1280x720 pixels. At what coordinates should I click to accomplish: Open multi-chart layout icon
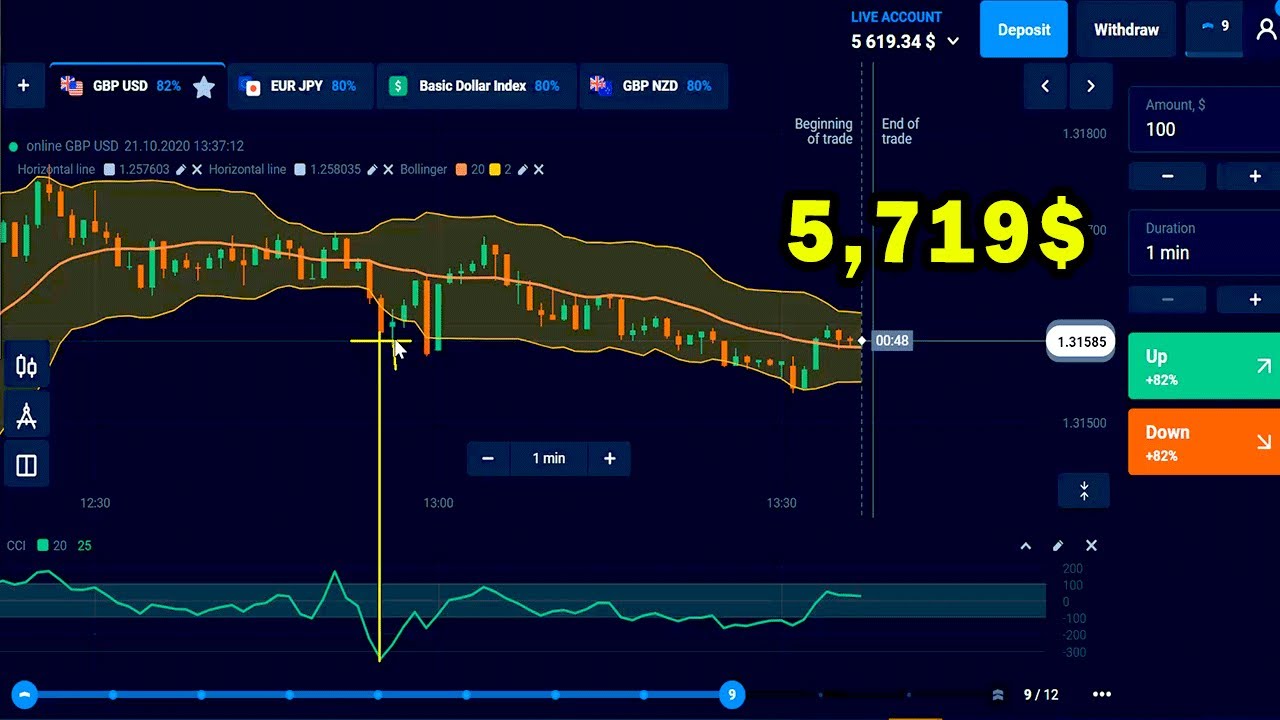tap(26, 465)
